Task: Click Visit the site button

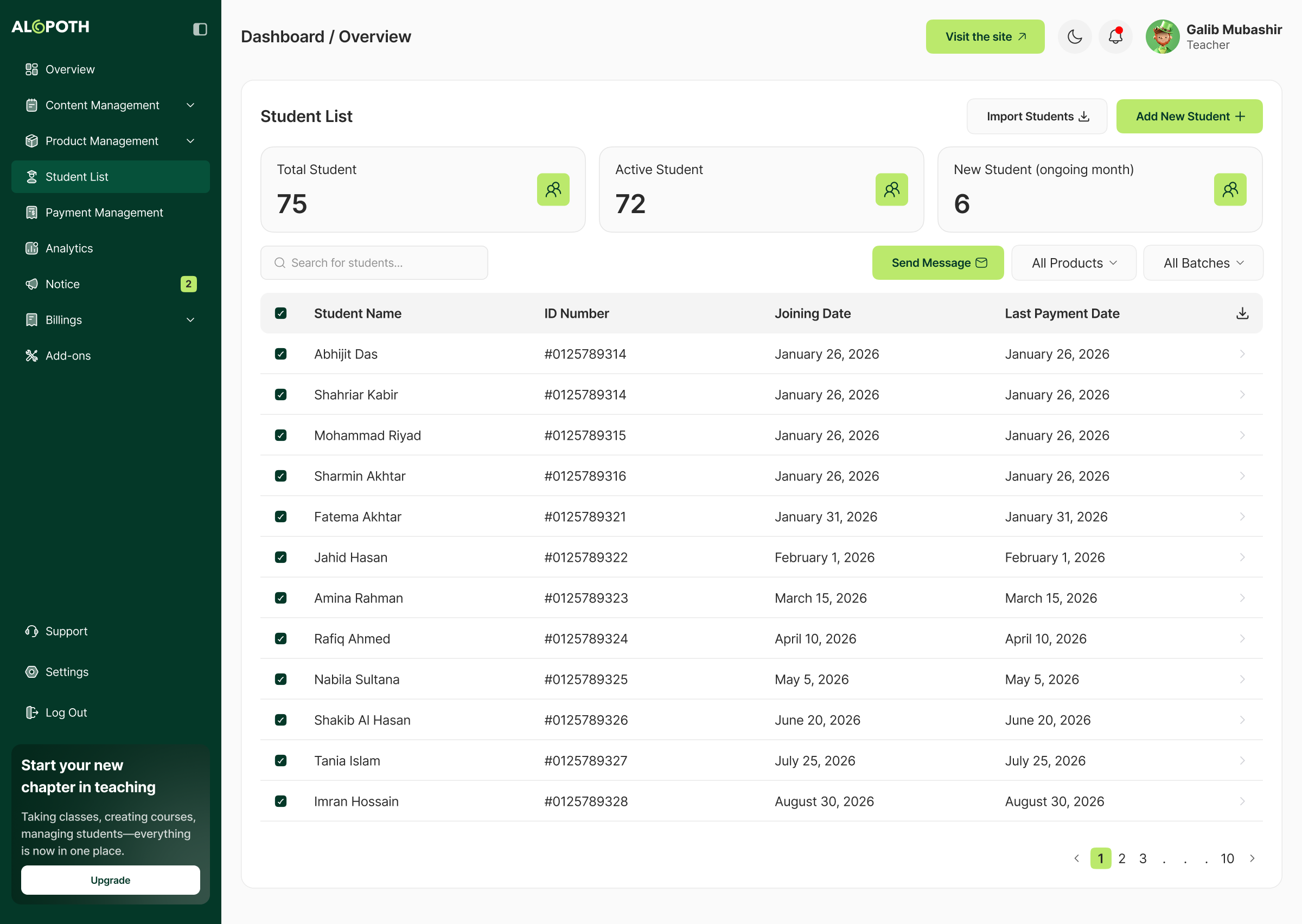Action: [x=985, y=37]
